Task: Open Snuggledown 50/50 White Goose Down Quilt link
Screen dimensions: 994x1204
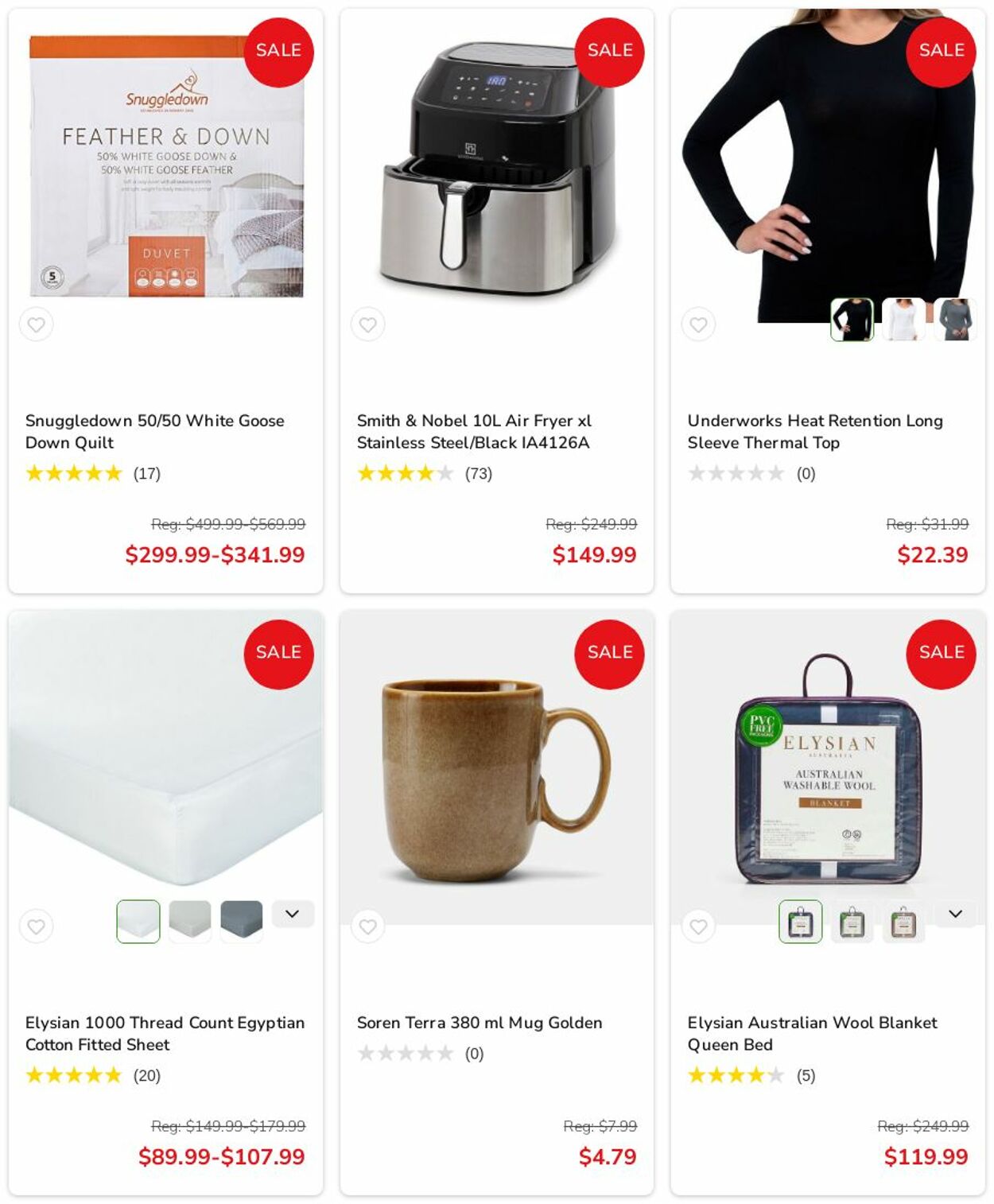Action: point(155,431)
